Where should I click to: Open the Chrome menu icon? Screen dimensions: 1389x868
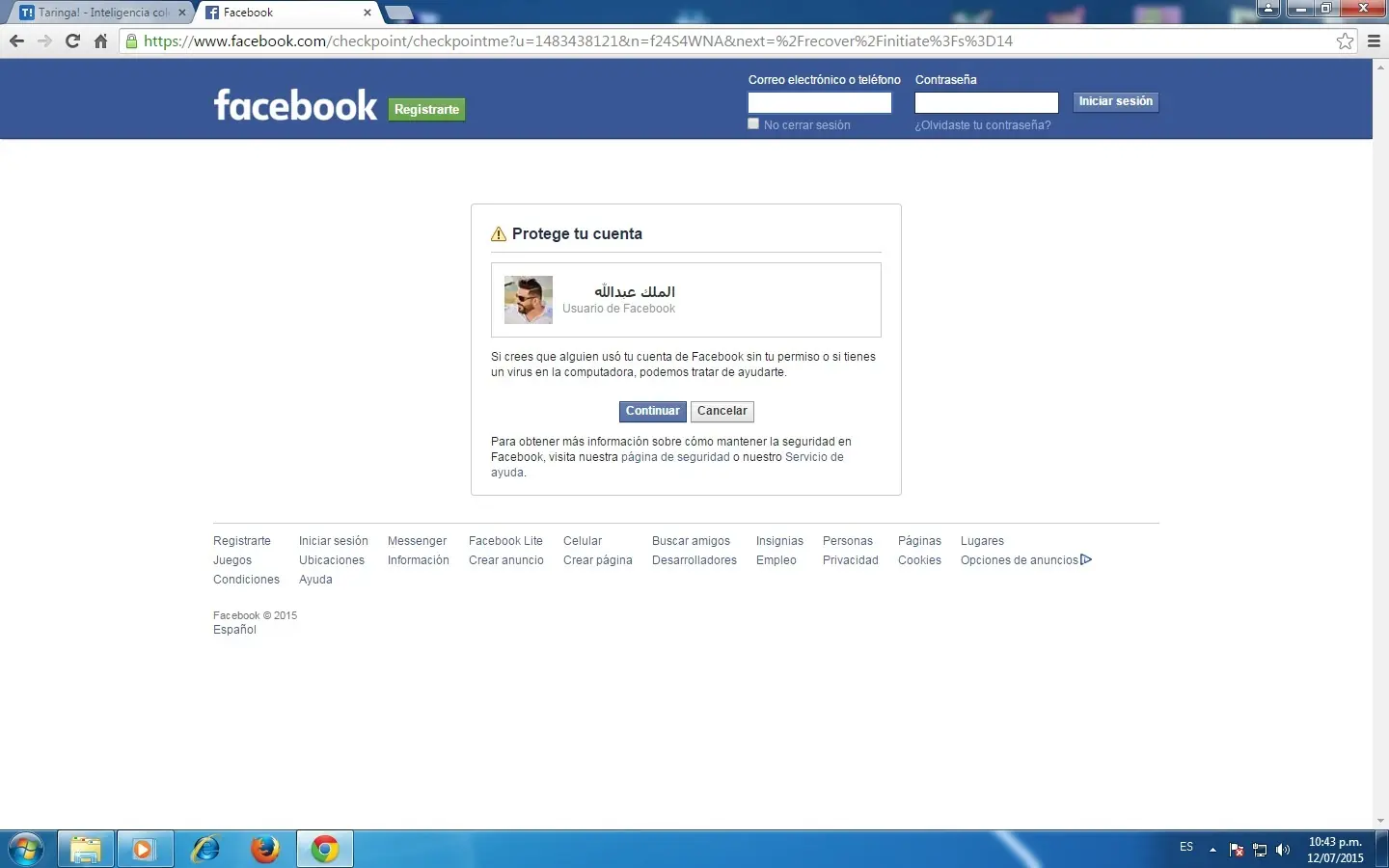click(1375, 41)
